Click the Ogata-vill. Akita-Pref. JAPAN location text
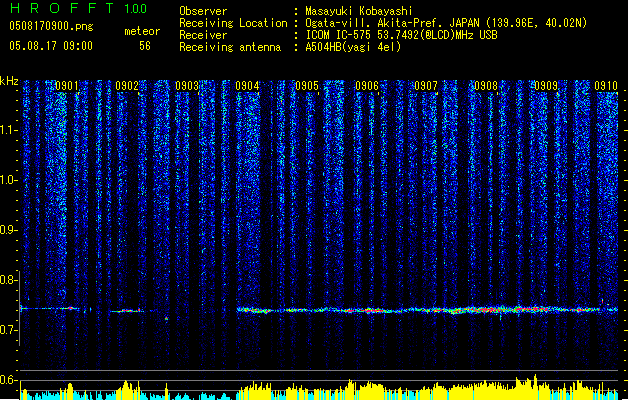Image resolution: width=629 pixels, height=400 pixels. click(446, 23)
